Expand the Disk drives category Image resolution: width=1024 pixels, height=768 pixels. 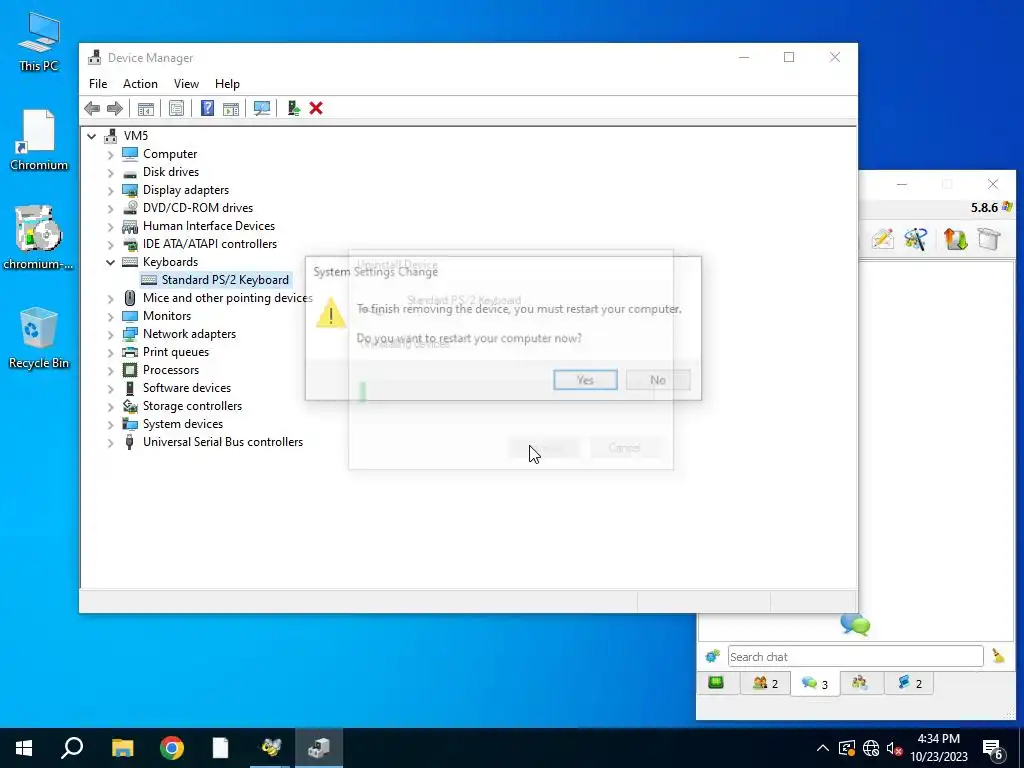110,172
